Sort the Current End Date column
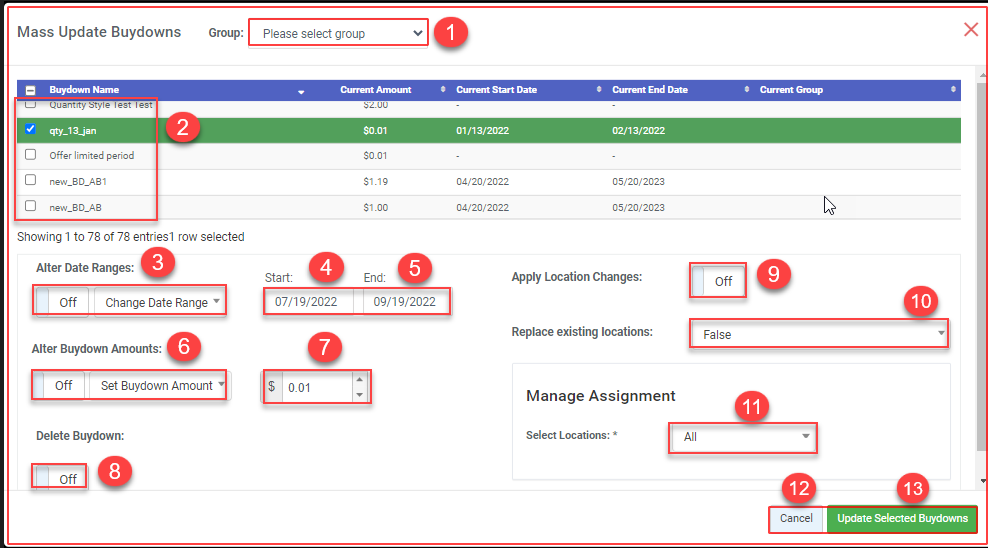Image resolution: width=988 pixels, height=548 pixels. (747, 89)
